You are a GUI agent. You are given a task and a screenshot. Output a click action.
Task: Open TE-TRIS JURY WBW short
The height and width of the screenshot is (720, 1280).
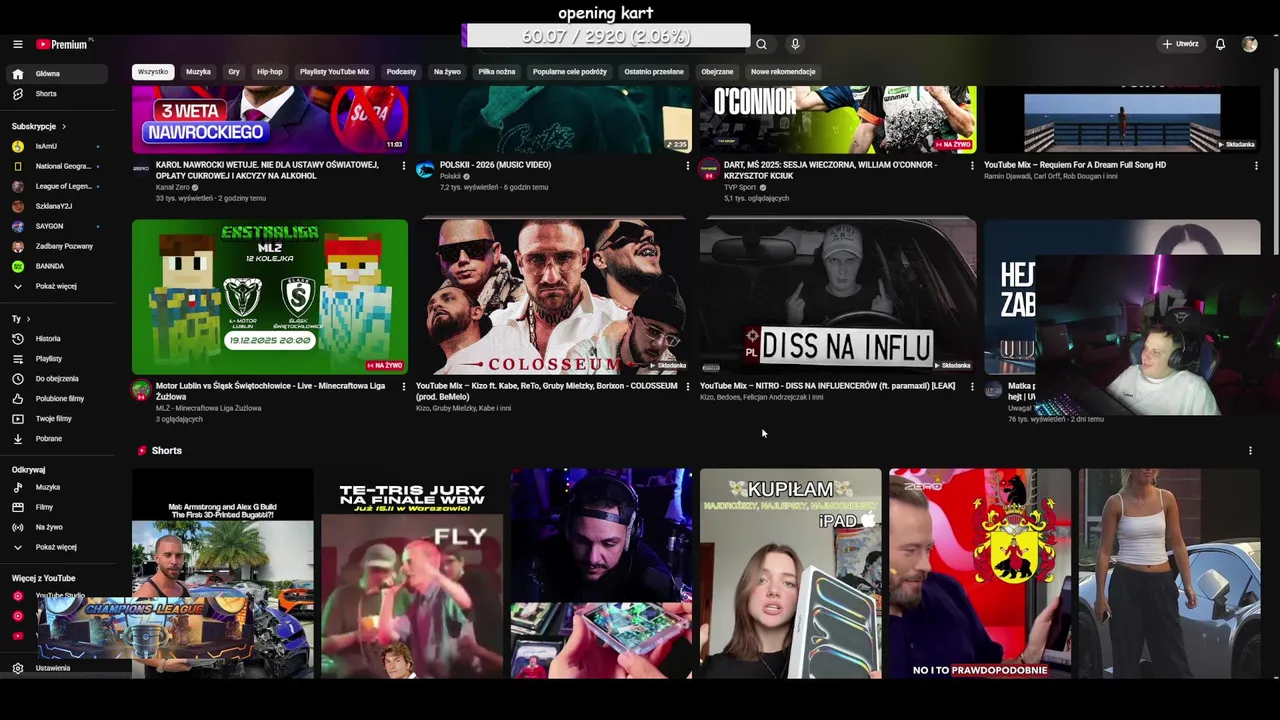pos(412,574)
